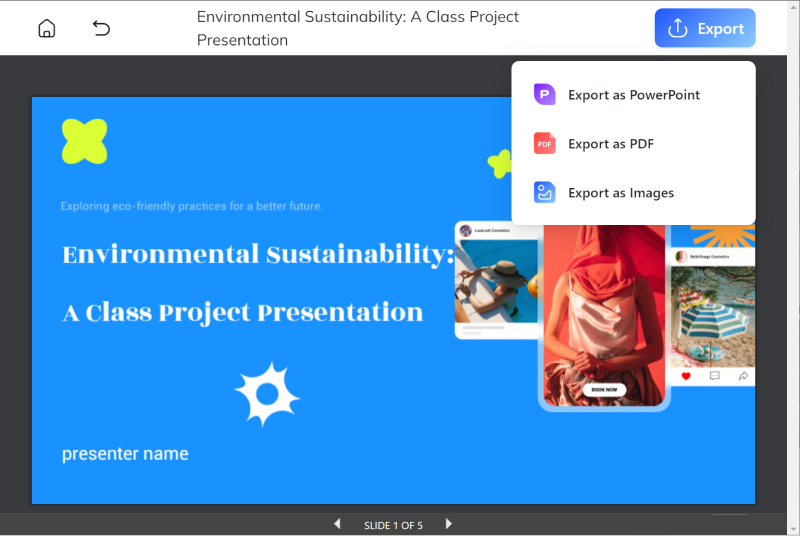The image size is (800, 536).
Task: Click the blue Images export icon
Action: pyautogui.click(x=544, y=193)
